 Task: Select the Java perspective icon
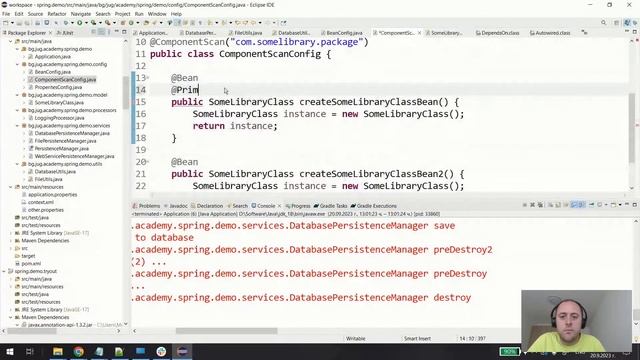click(x=627, y=23)
